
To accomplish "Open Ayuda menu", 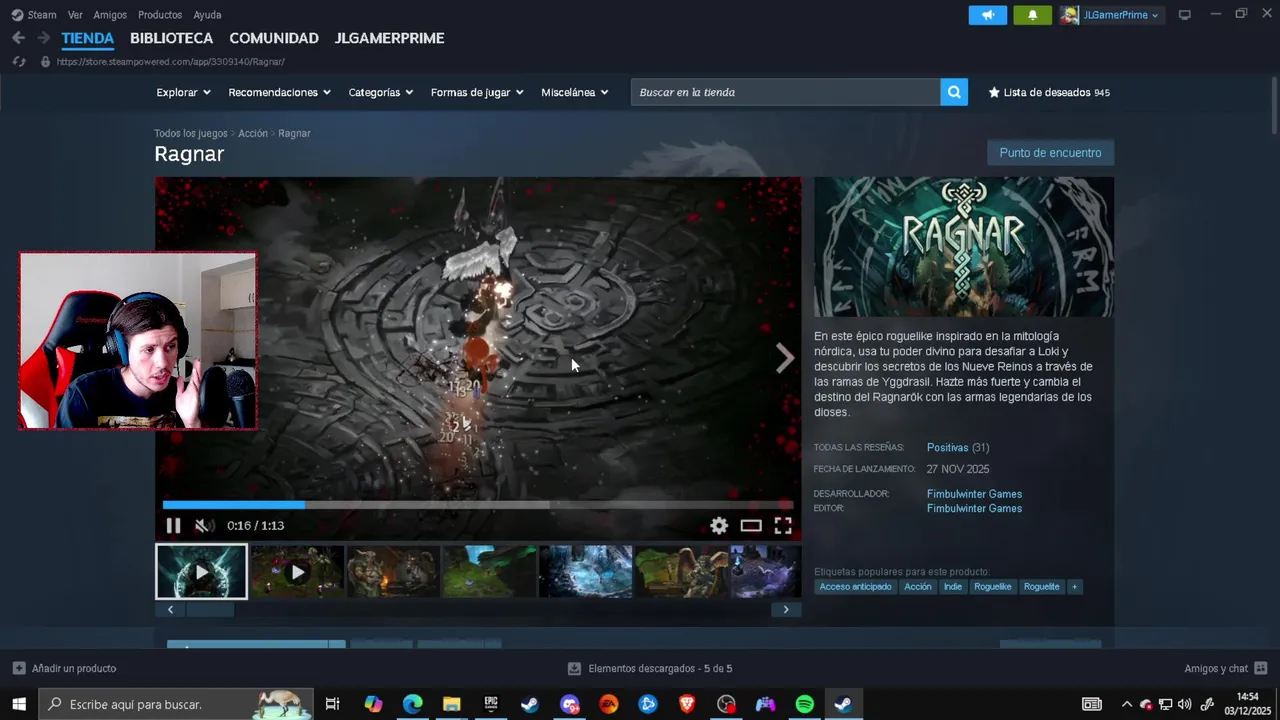I will (207, 15).
